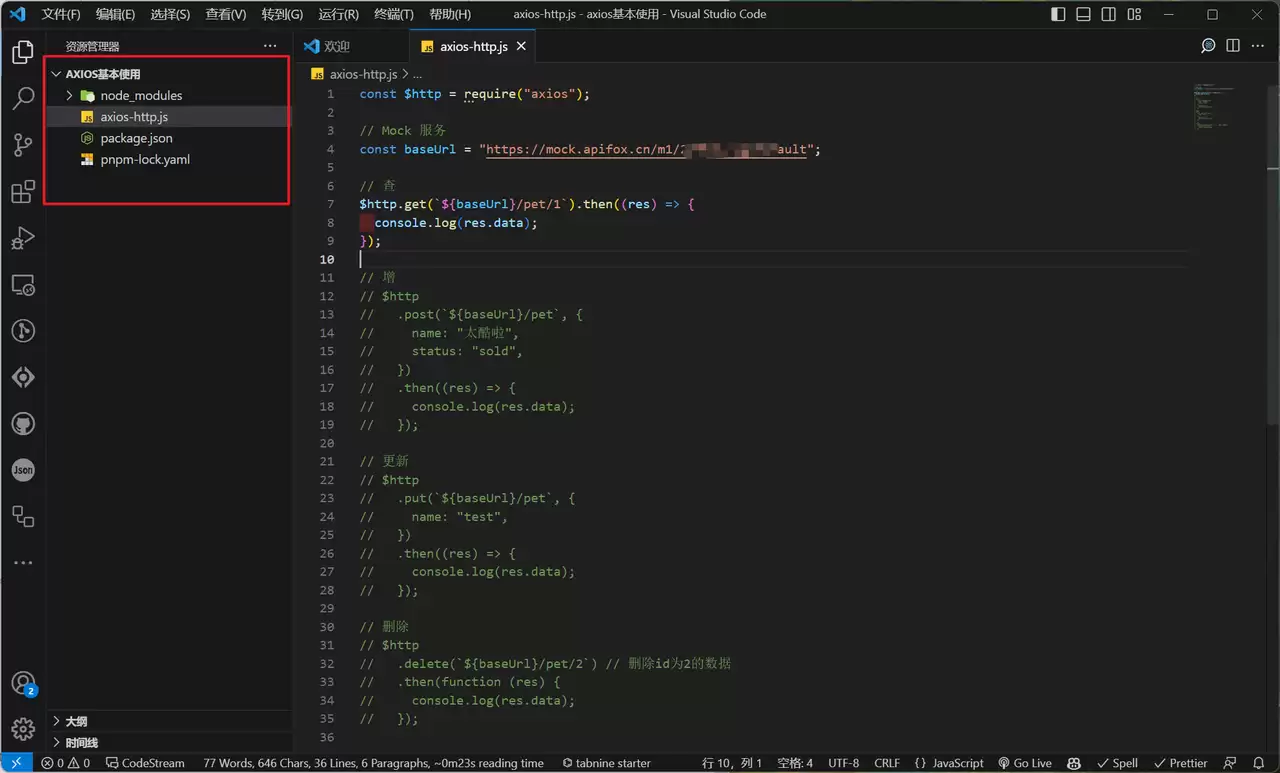Toggle the primary sidebar layout button

[1059, 14]
